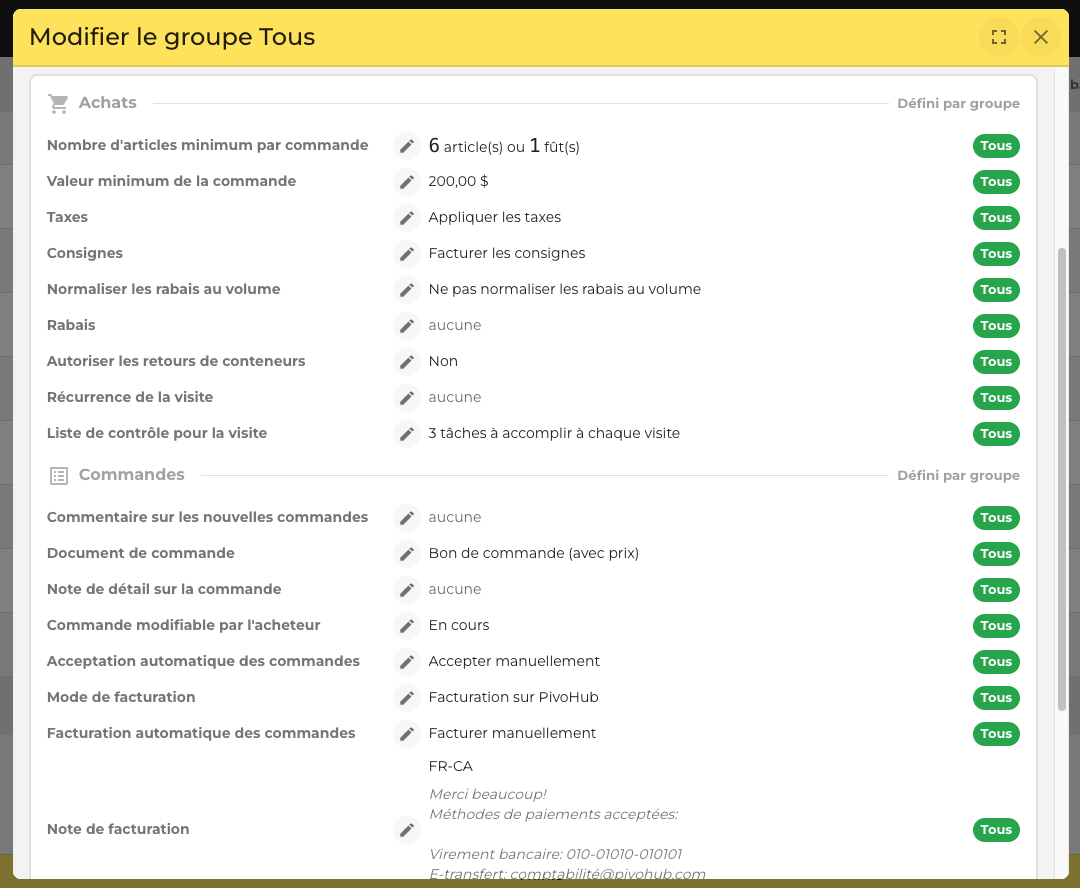Viewport: 1080px width, 888px height.
Task: Edit Liste de contrôle pour la visite
Action: (406, 433)
